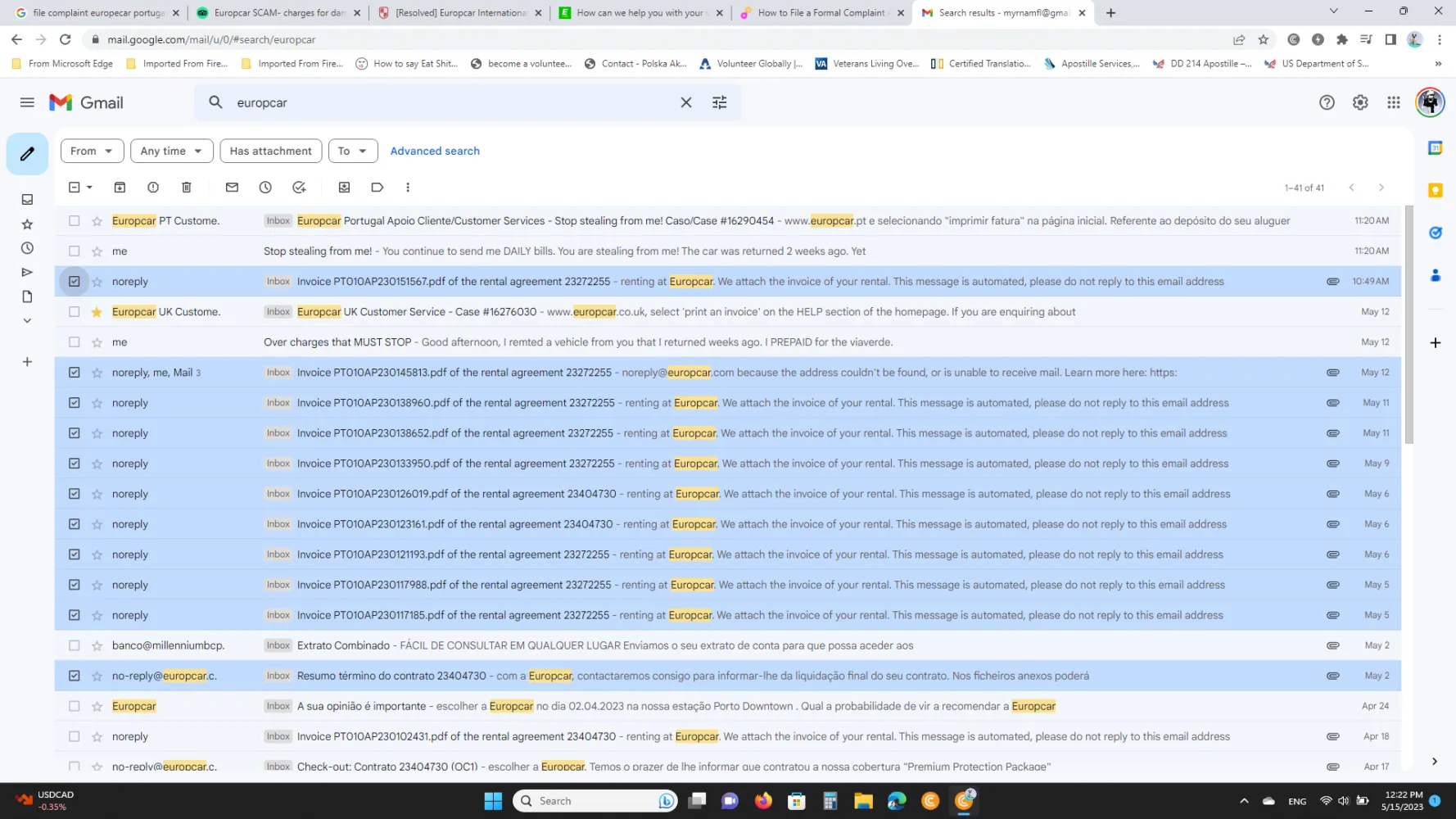1456x819 pixels.
Task: Report selected emails as spam
Action: pyautogui.click(x=153, y=188)
